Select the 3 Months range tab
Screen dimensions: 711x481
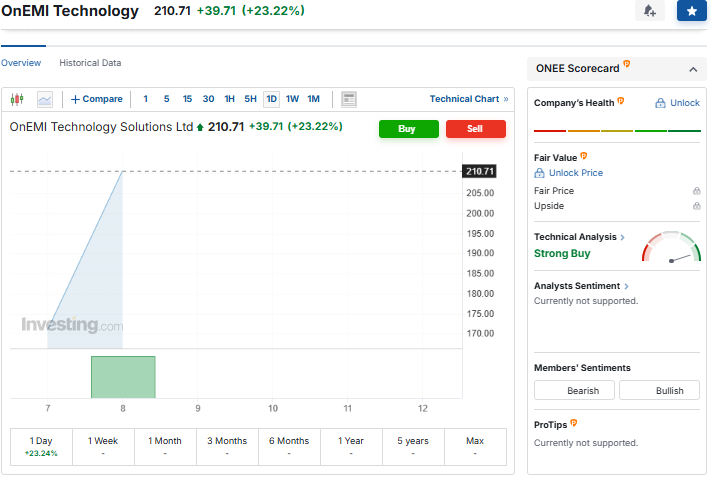click(227, 447)
